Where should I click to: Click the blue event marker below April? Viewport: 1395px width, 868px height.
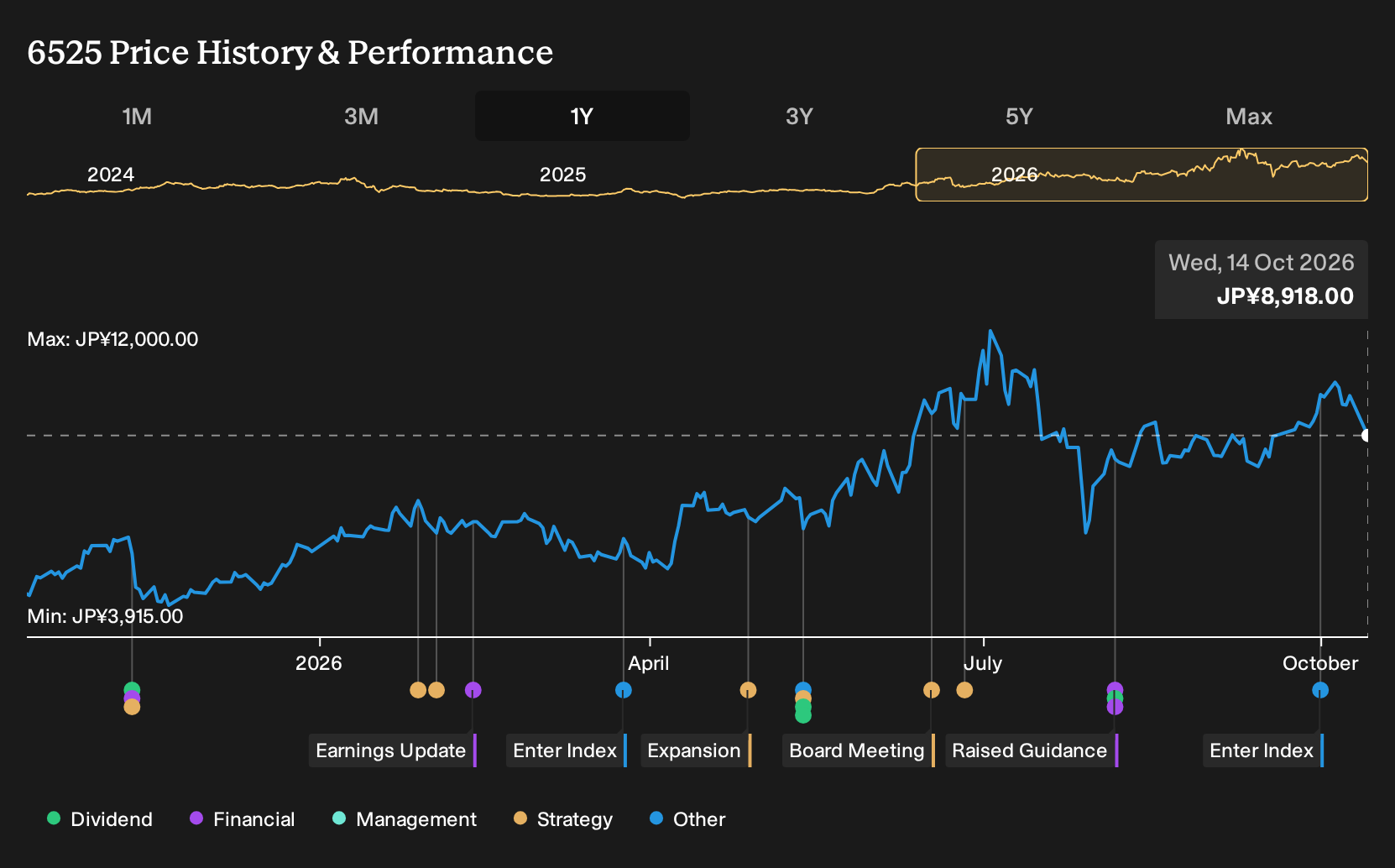tap(624, 690)
